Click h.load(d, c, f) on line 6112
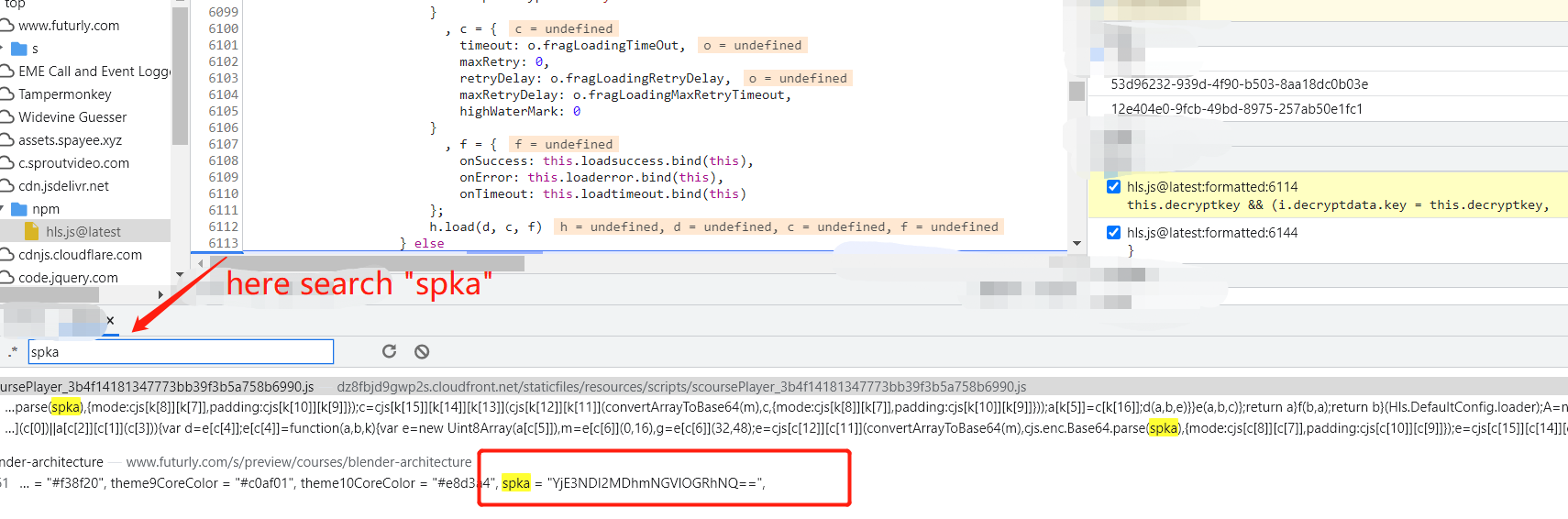The image size is (1568, 519). click(x=486, y=226)
